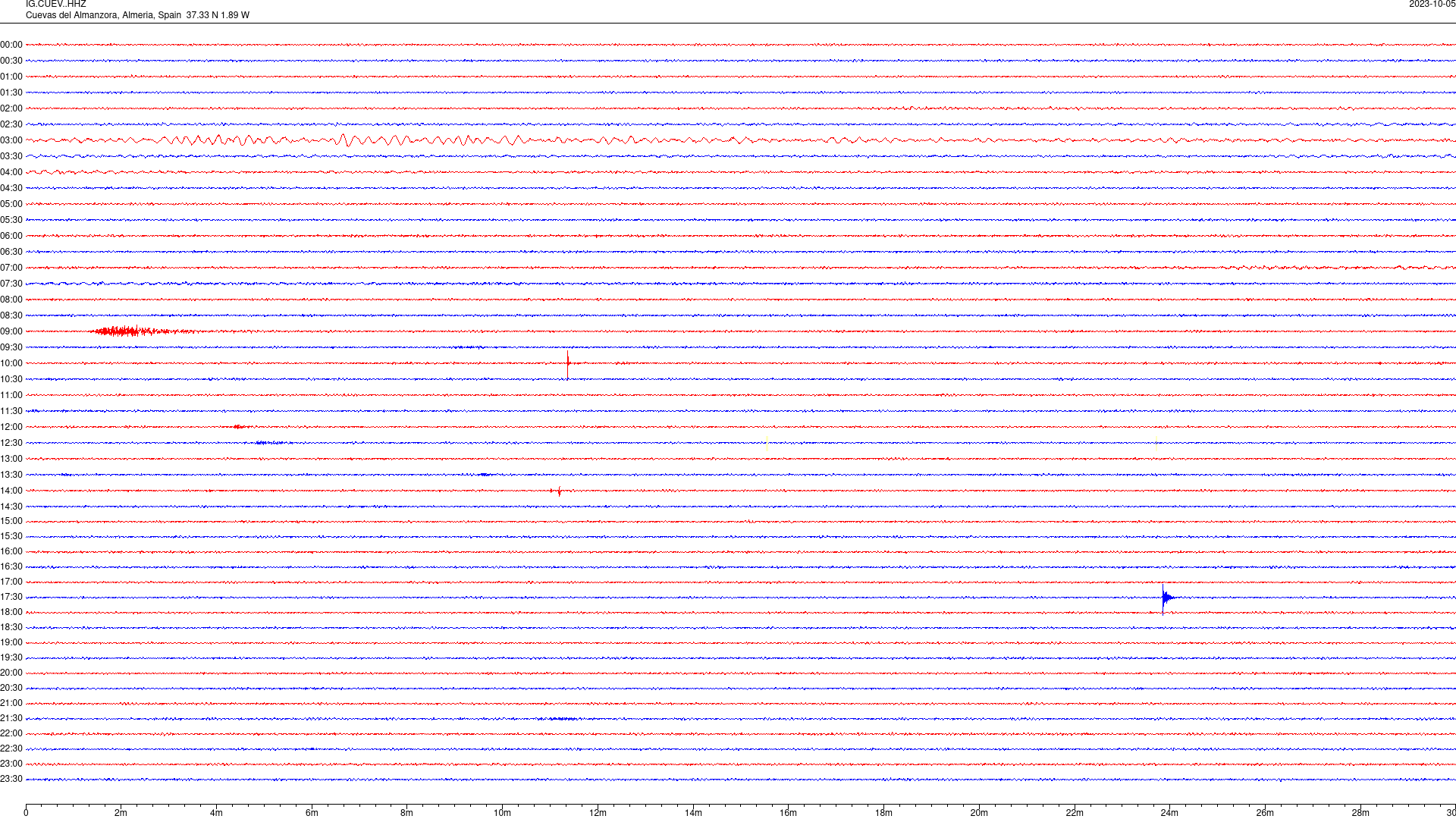Click the small red spike on 14:00 trace
The image size is (1456, 819).
pyautogui.click(x=559, y=491)
